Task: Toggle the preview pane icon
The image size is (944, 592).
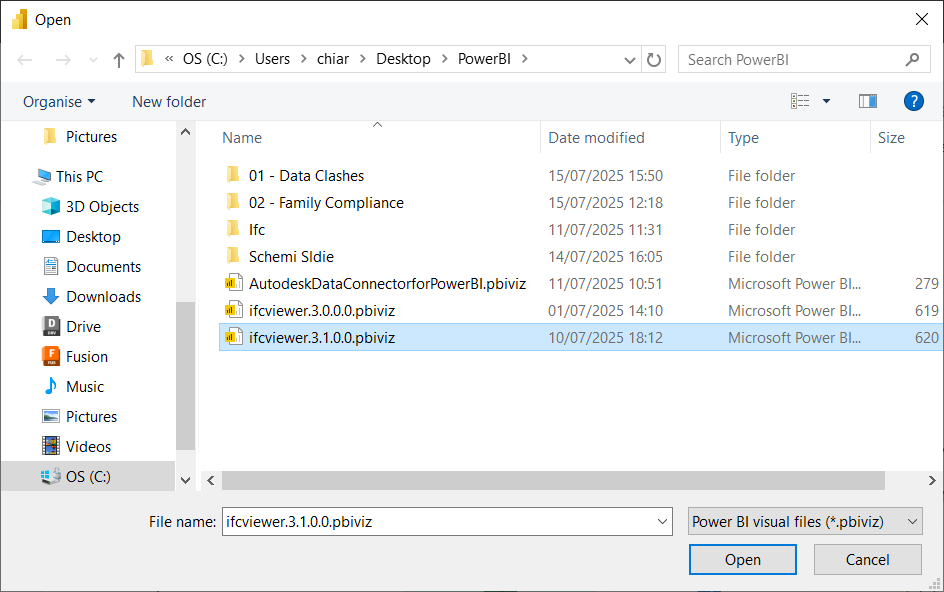Action: pyautogui.click(x=867, y=101)
